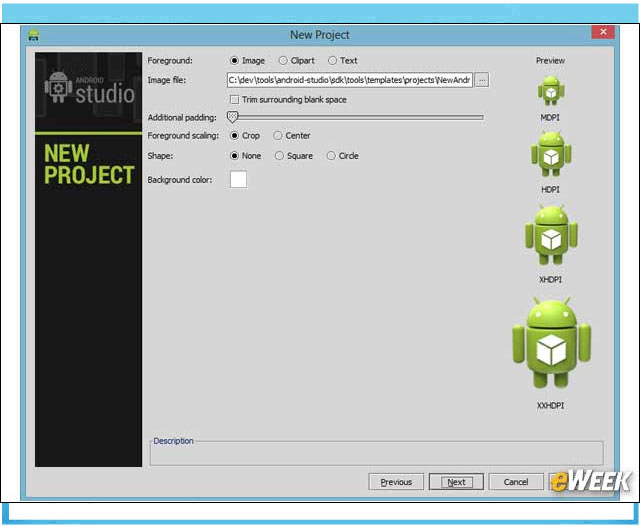Click the MDPI label
Screen dimensions: 640x526
click(x=550, y=118)
